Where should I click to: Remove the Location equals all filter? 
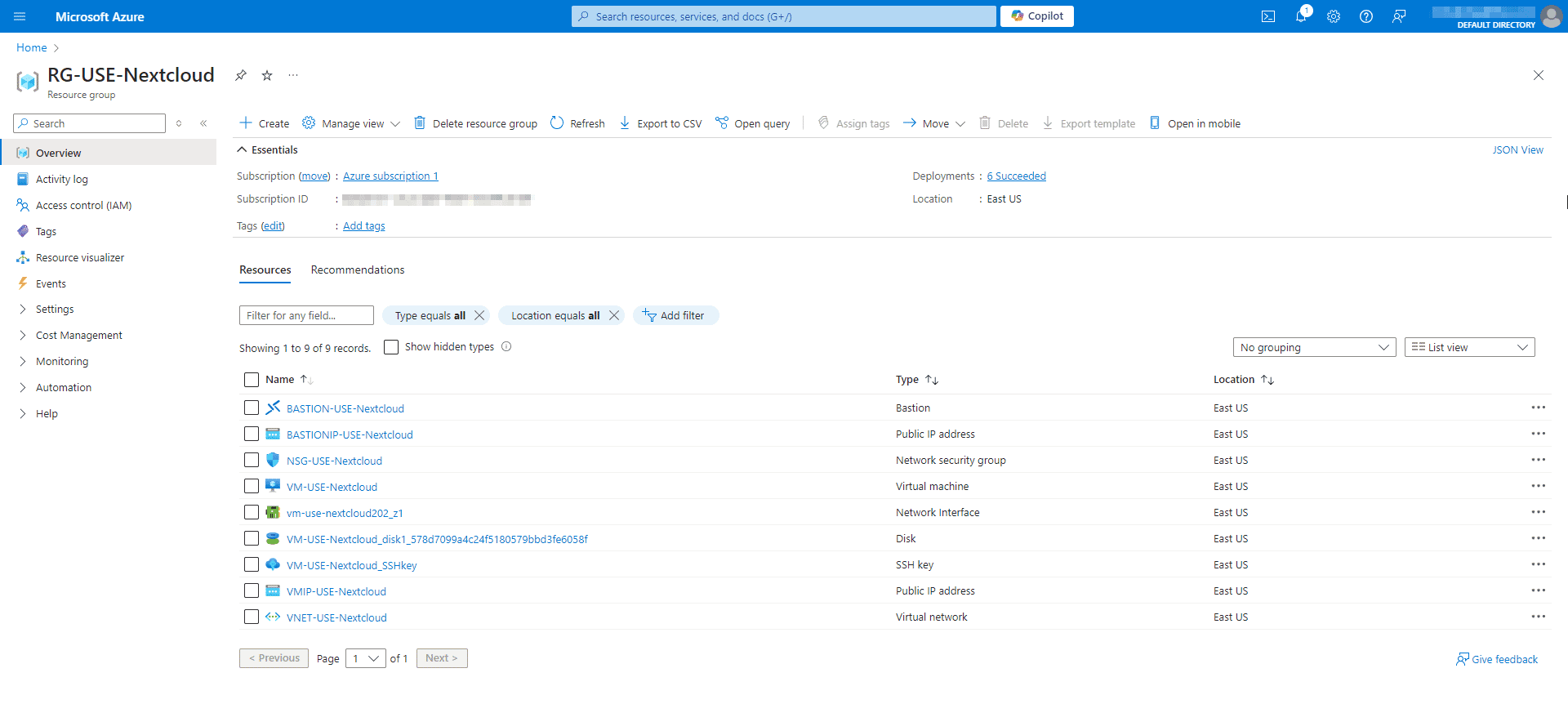[614, 315]
